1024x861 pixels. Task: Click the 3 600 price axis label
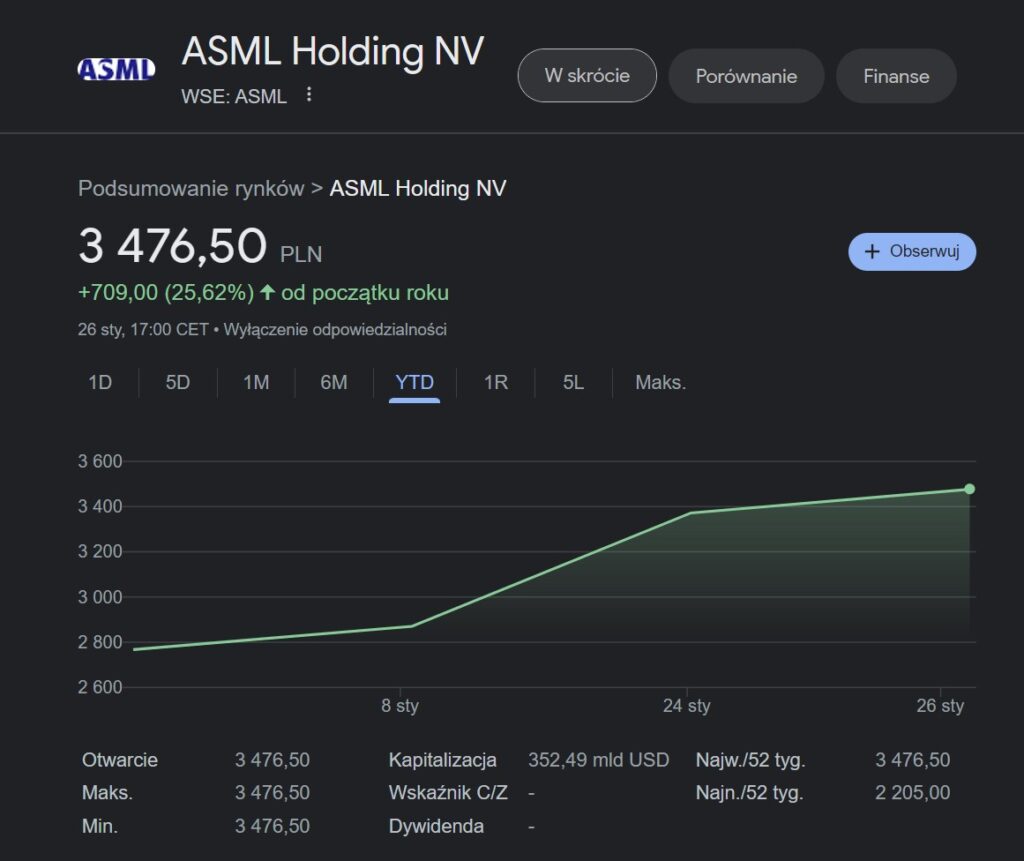[x=100, y=461]
